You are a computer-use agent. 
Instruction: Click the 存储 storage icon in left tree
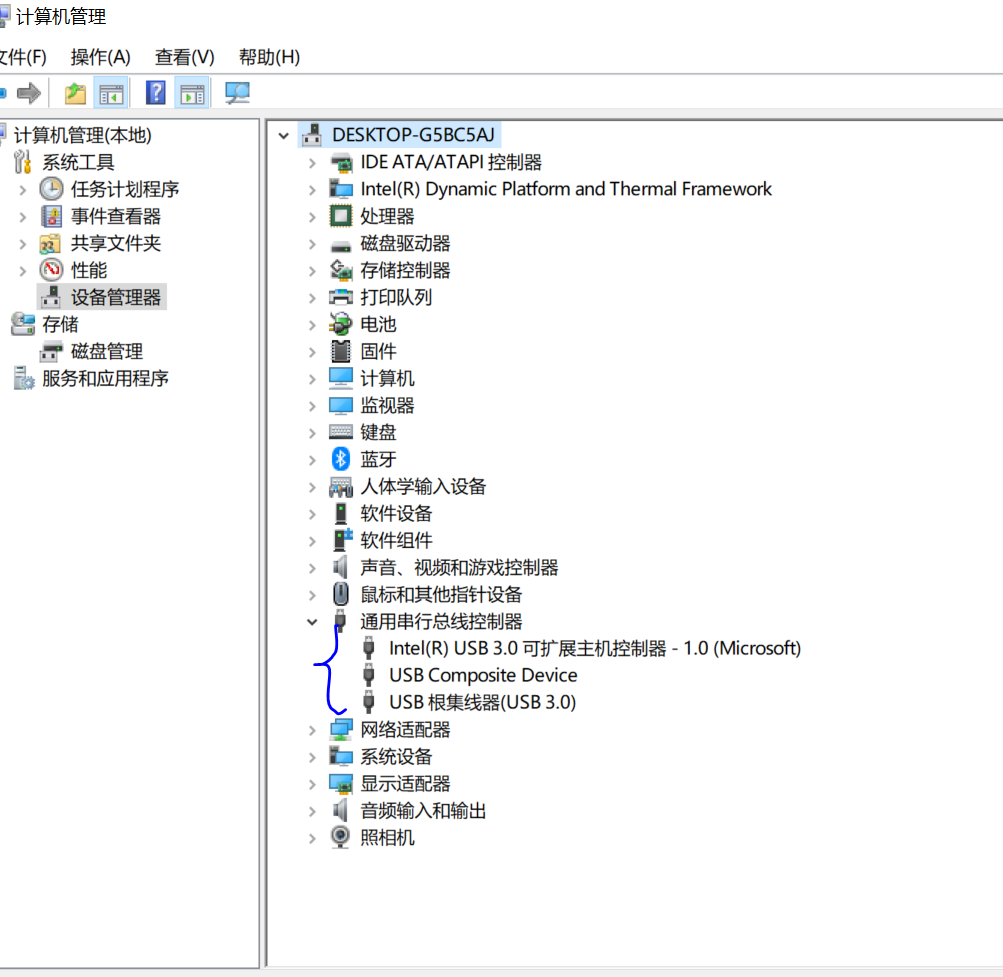click(x=24, y=324)
